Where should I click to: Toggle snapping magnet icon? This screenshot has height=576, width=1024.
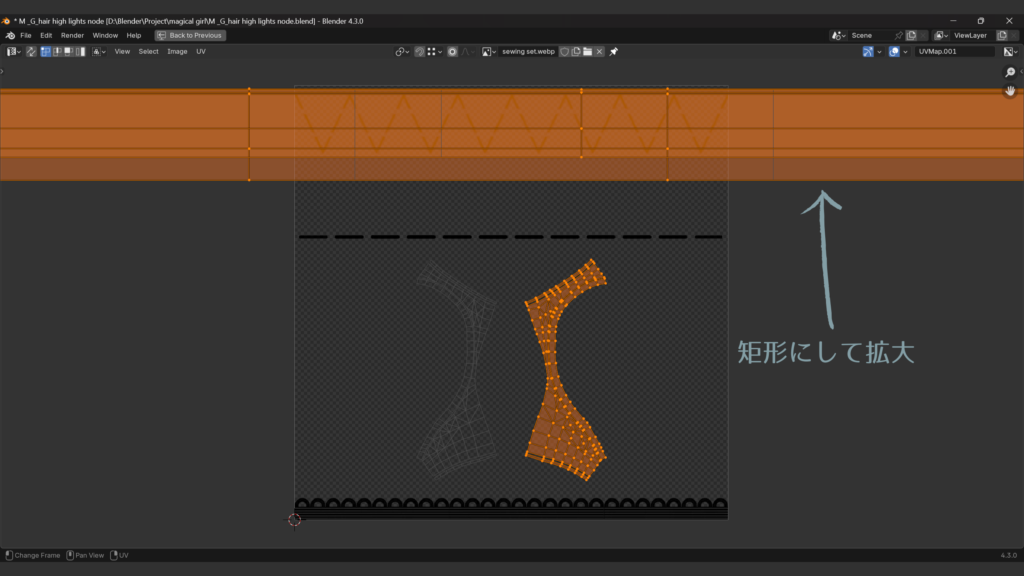pos(420,51)
